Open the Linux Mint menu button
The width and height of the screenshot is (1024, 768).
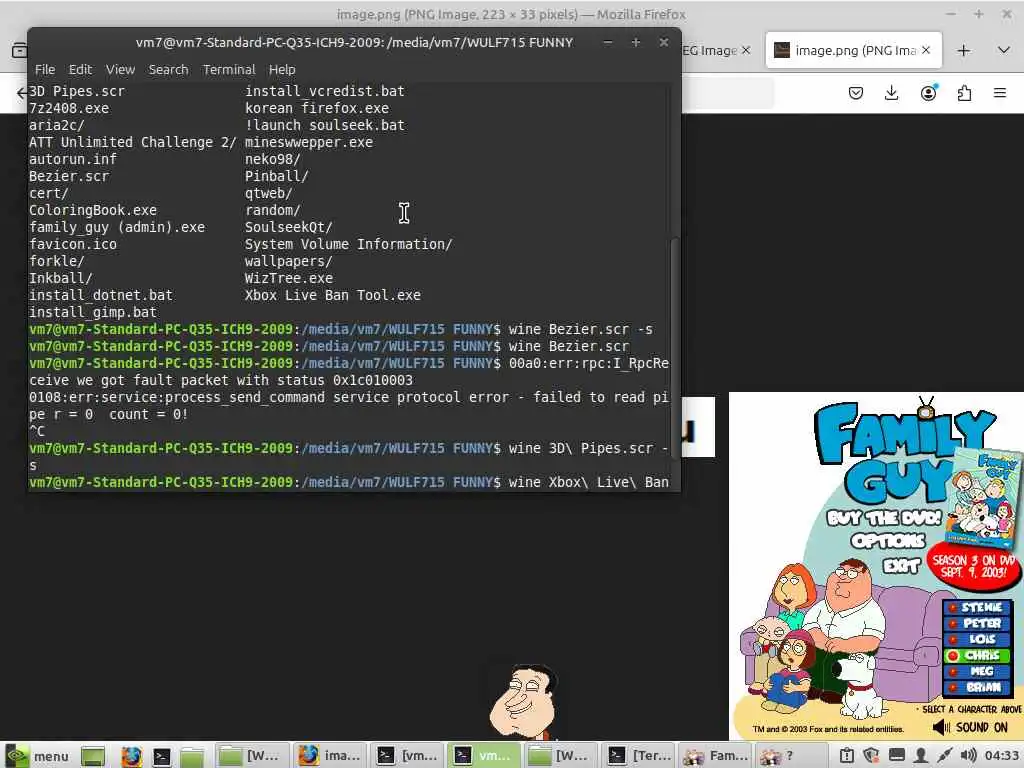pos(38,756)
